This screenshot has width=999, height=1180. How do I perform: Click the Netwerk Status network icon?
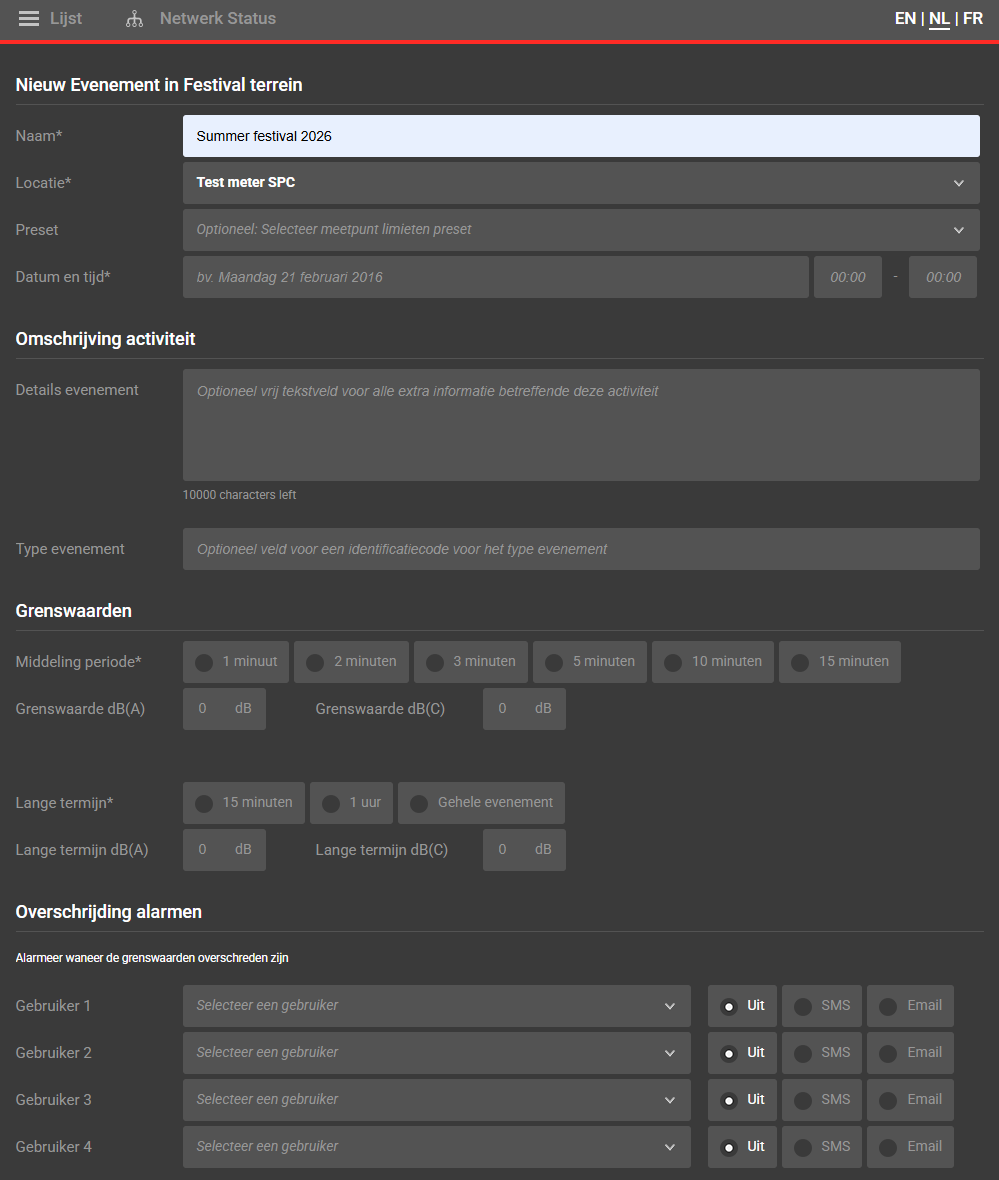click(135, 19)
